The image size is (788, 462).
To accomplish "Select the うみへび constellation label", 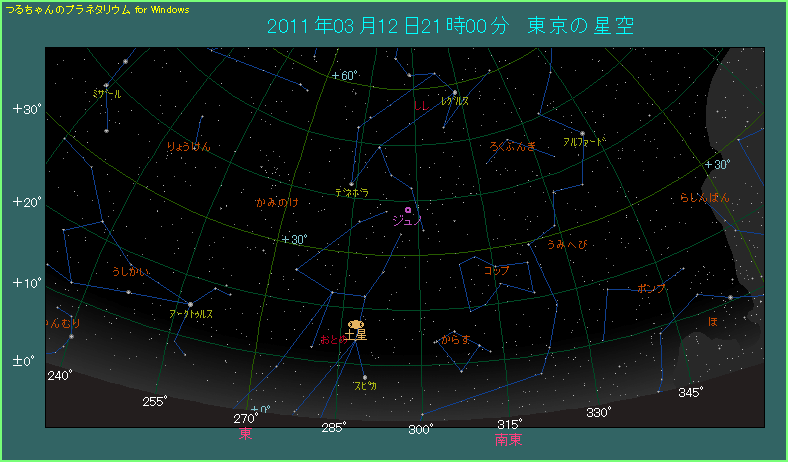I will 566,244.
